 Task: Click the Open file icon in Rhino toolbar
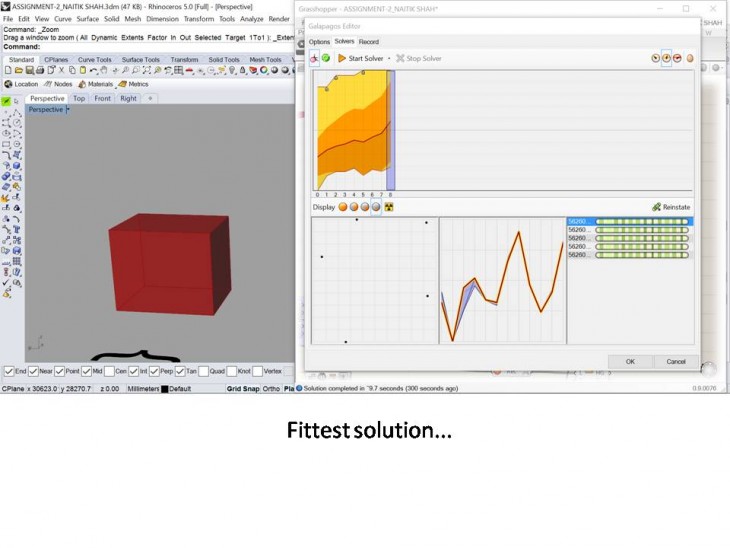click(x=18, y=70)
